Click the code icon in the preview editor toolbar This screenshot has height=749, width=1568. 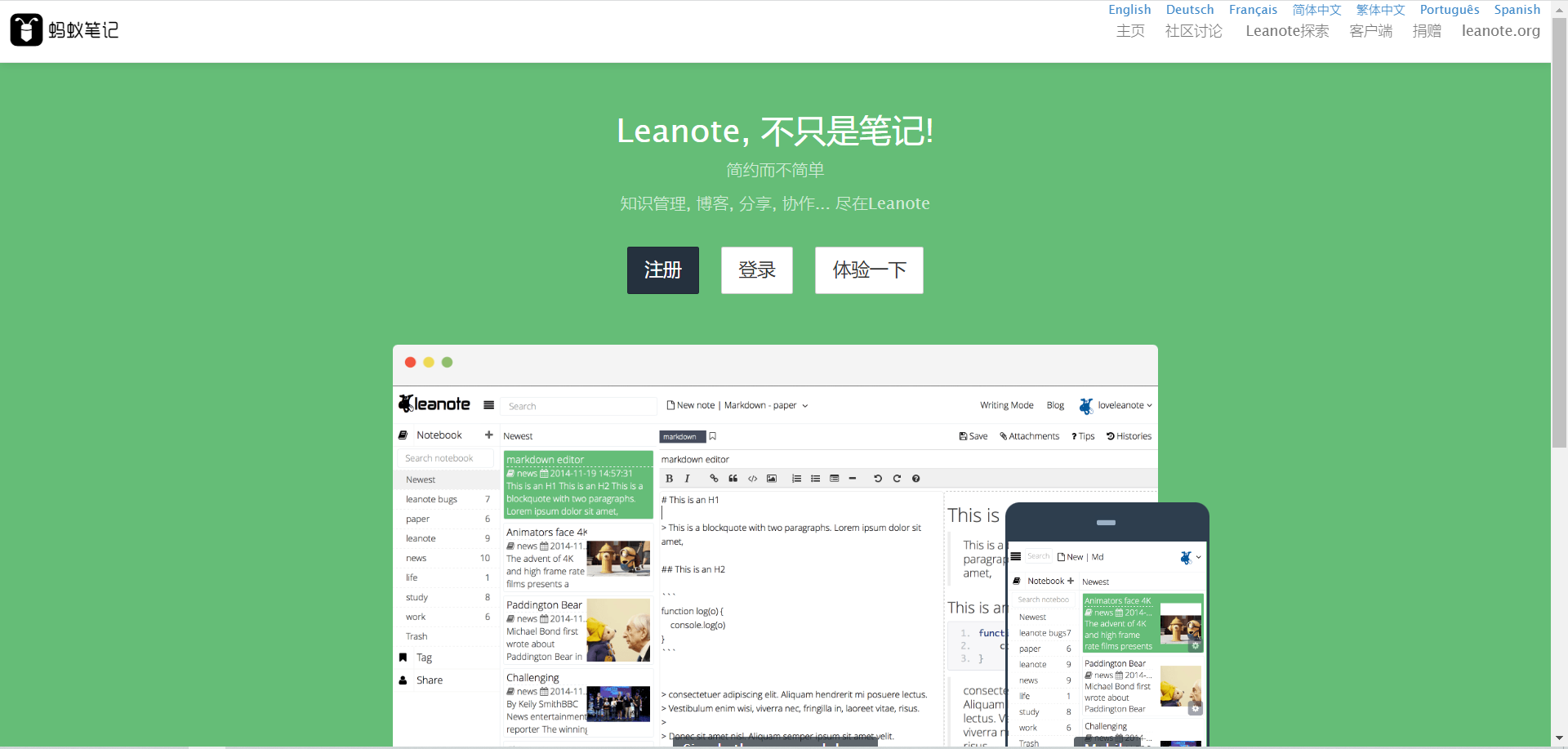(752, 479)
